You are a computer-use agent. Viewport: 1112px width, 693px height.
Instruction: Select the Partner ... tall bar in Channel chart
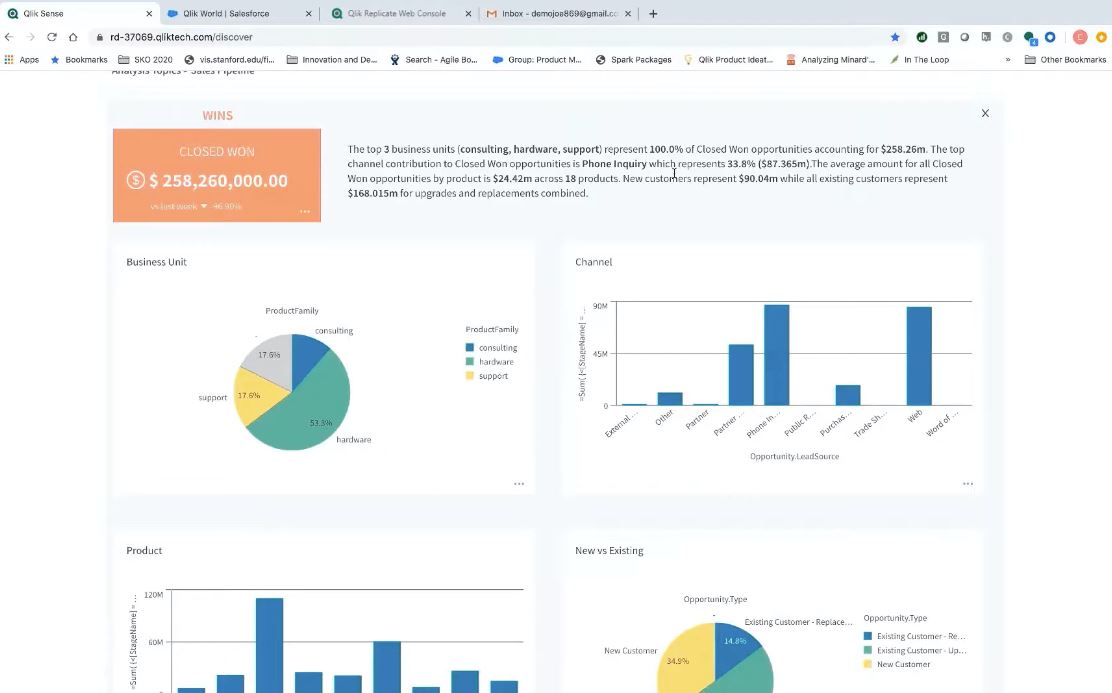coord(741,375)
